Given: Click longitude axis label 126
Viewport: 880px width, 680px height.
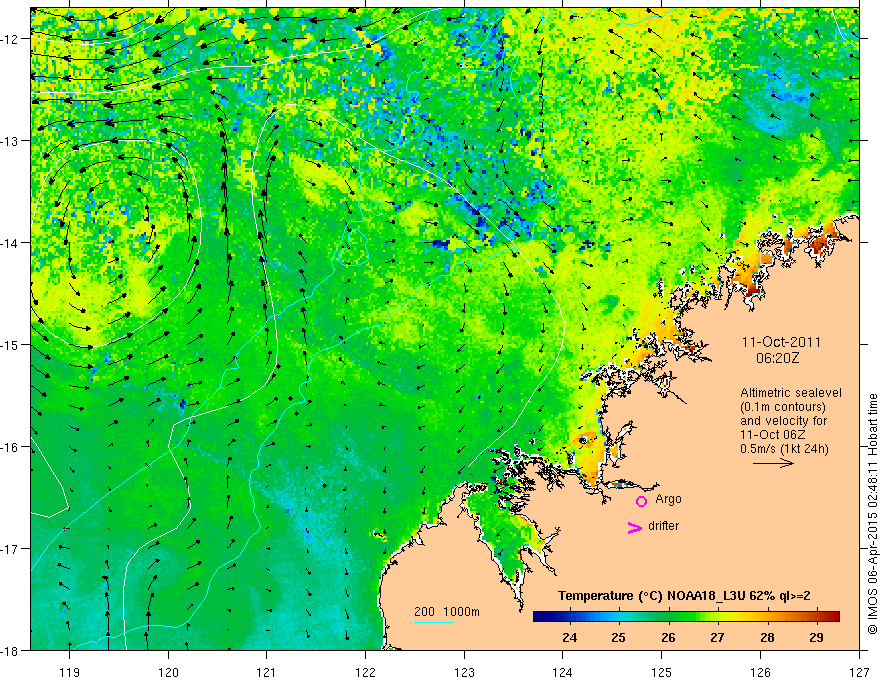Looking at the screenshot, I should click(760, 672).
